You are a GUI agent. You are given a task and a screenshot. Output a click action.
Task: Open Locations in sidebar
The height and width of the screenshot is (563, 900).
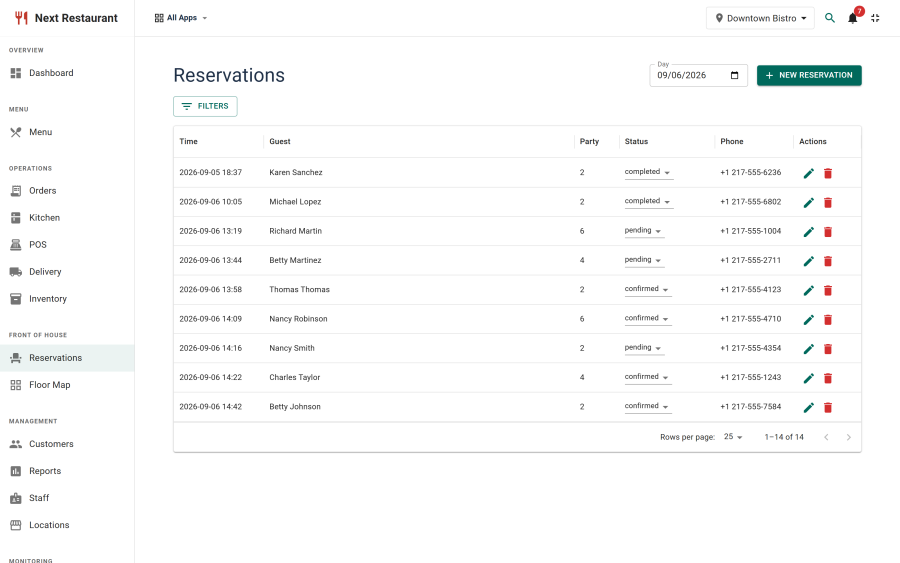click(67, 525)
